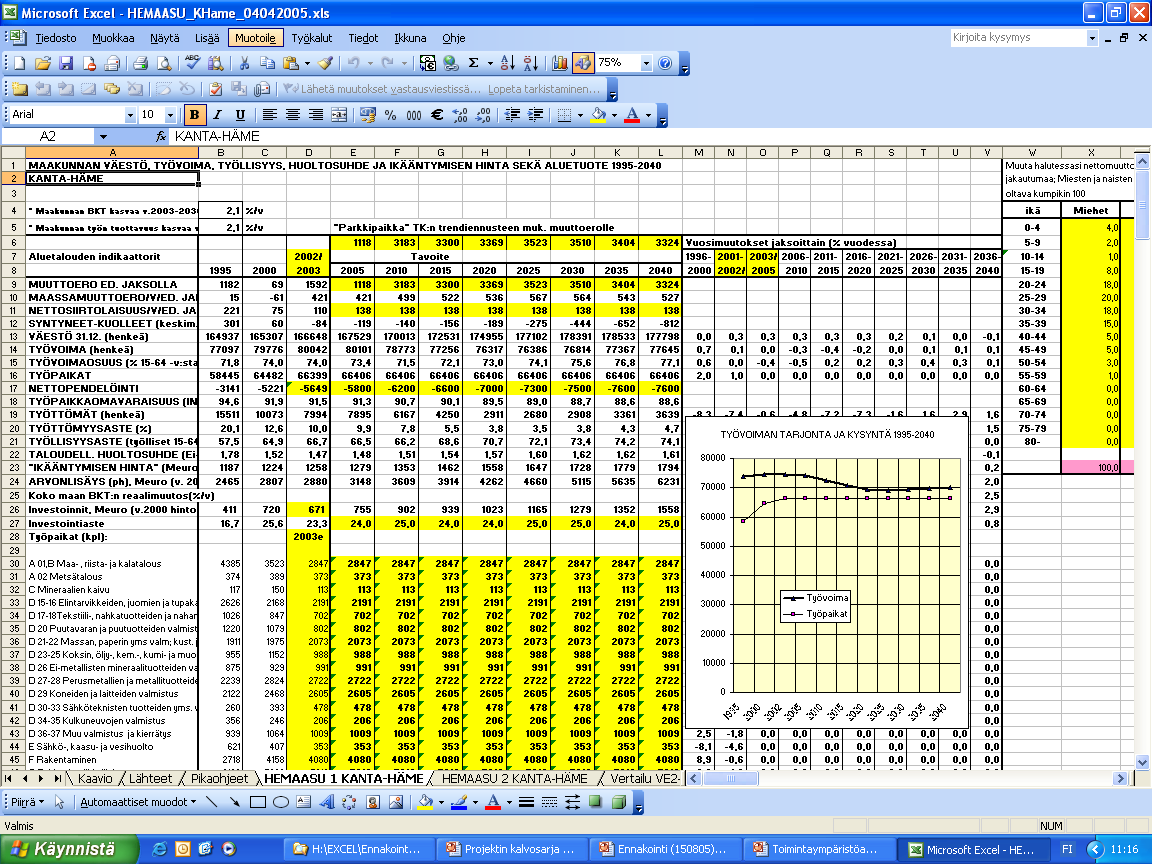The height and width of the screenshot is (864, 1152).
Task: Expand the Piirrä drawing menu
Action: [x=27, y=802]
